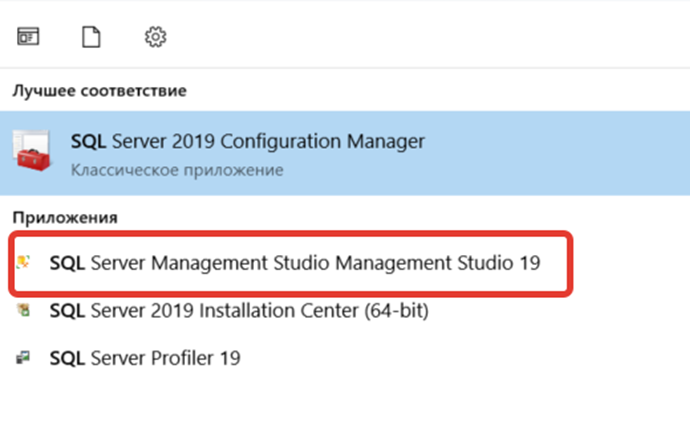This screenshot has height=438, width=690.
Task: Open SQL Server 2019 Configuration Manager
Action: [247, 141]
